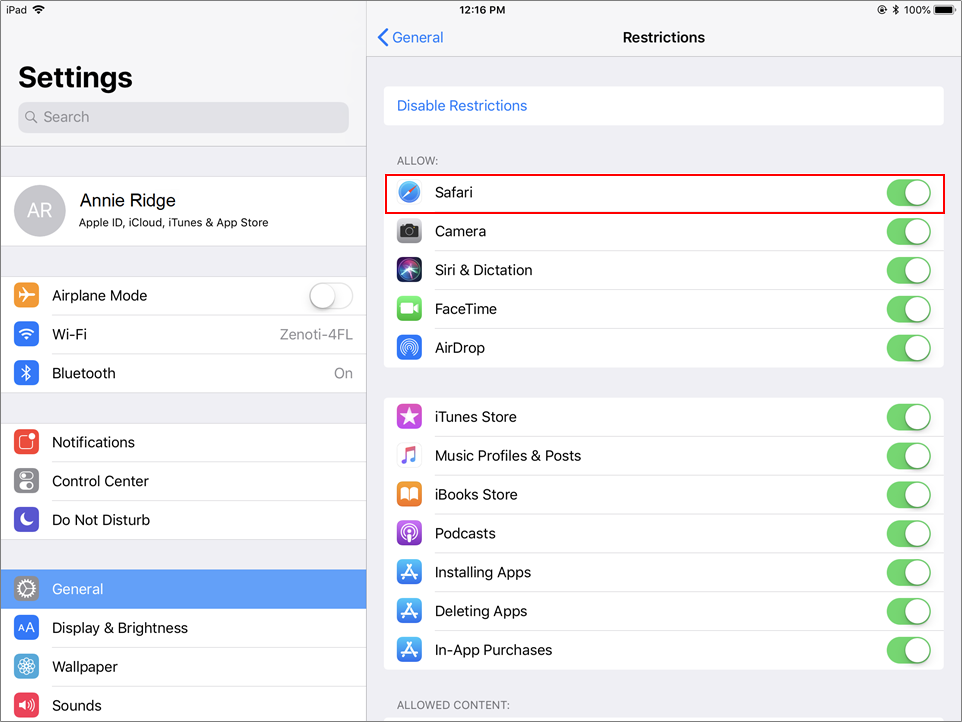Tap the General gear icon
Image resolution: width=962 pixels, height=722 pixels.
[x=26, y=589]
